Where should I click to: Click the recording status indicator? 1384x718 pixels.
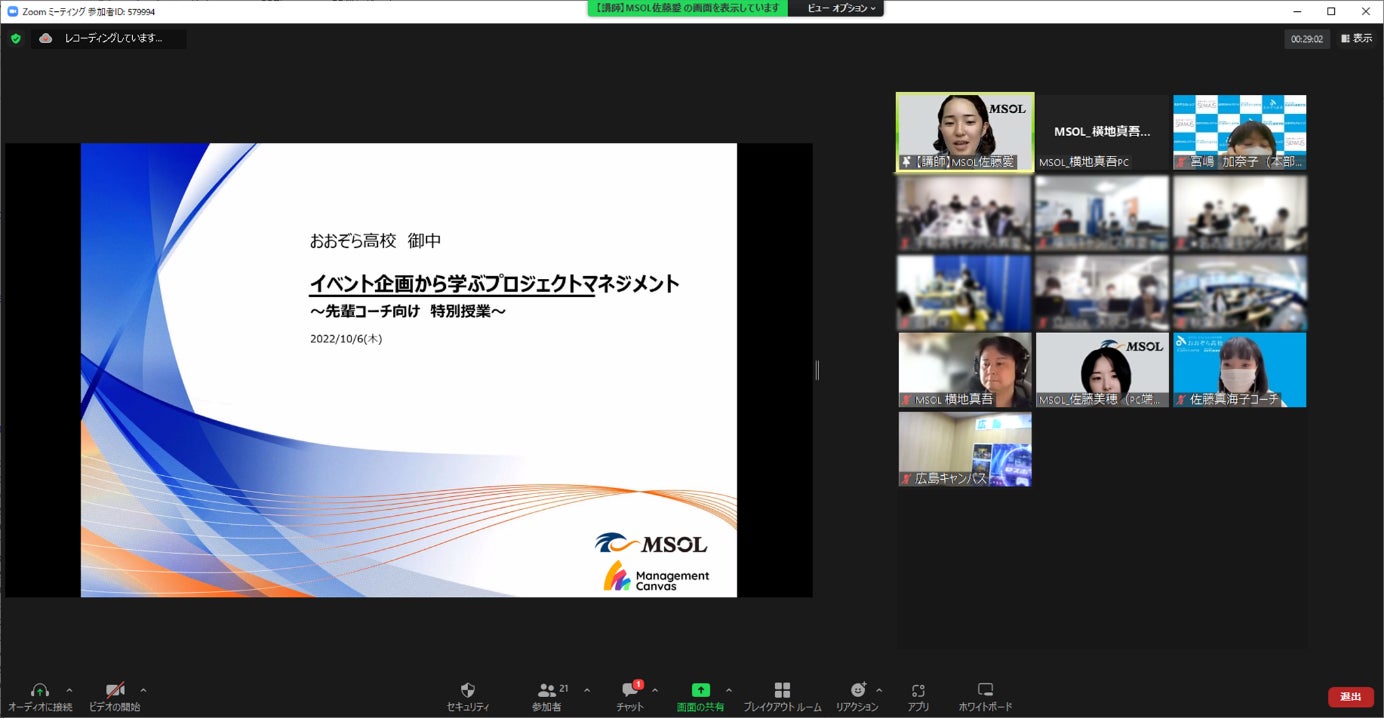pyautogui.click(x=109, y=39)
